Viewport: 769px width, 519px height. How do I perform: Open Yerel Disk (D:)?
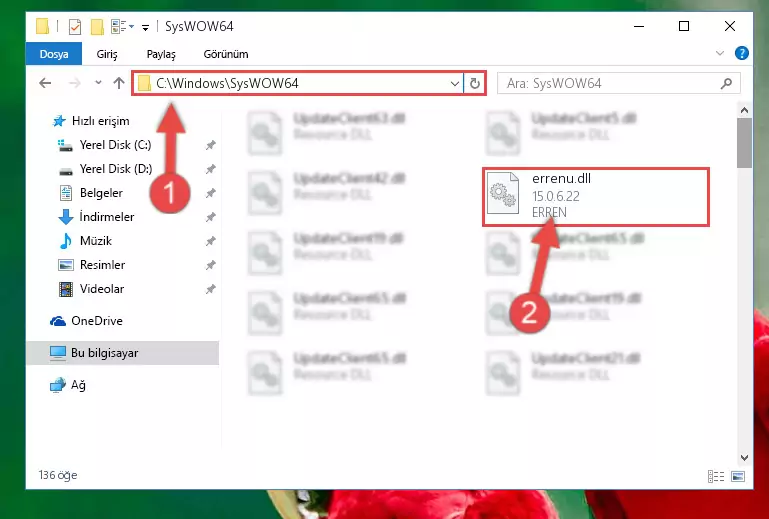click(116, 169)
